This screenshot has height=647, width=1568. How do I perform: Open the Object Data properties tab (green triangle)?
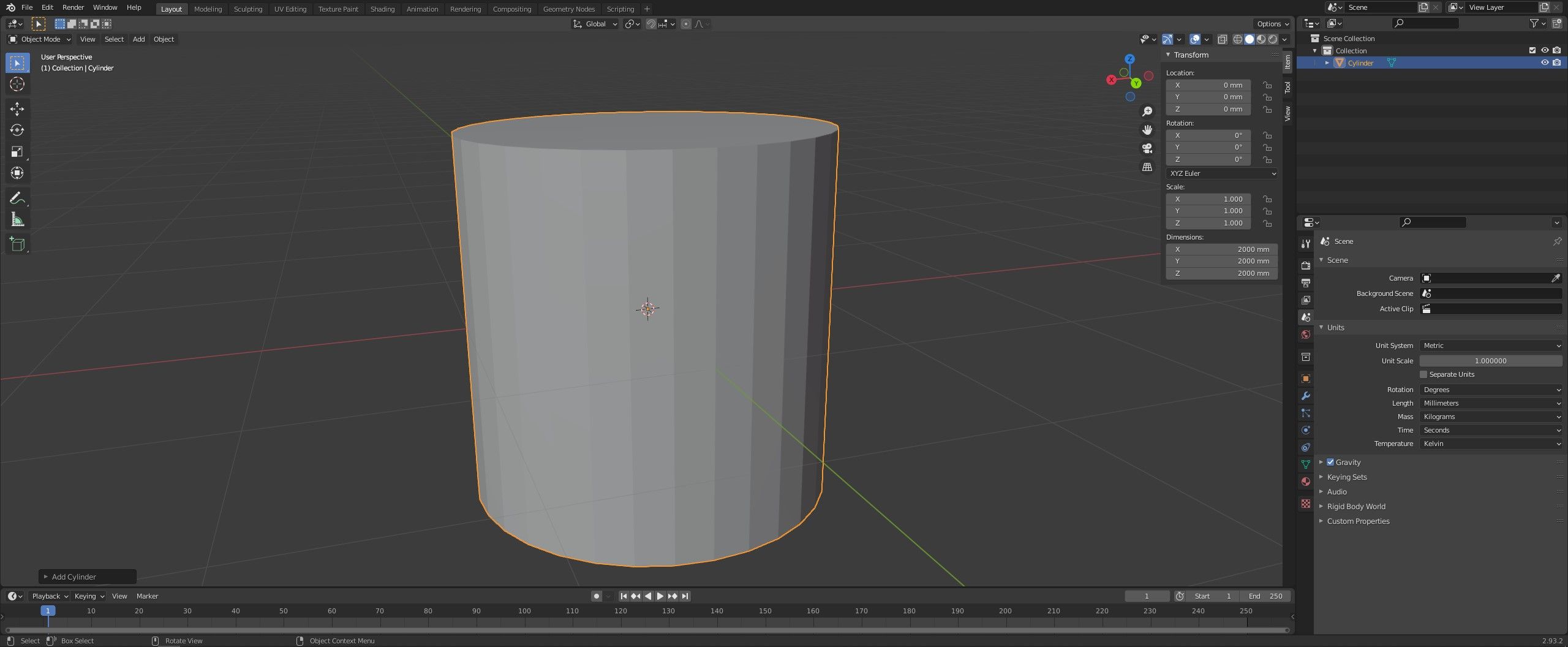1305,464
